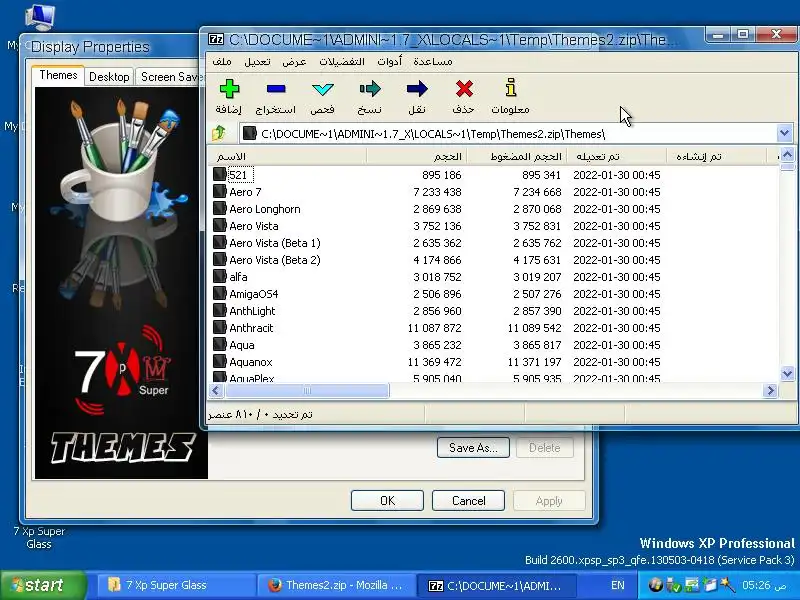Viewport: 800px width, 600px height.
Task: Click Cancel in Display Properties
Action: click(x=468, y=501)
